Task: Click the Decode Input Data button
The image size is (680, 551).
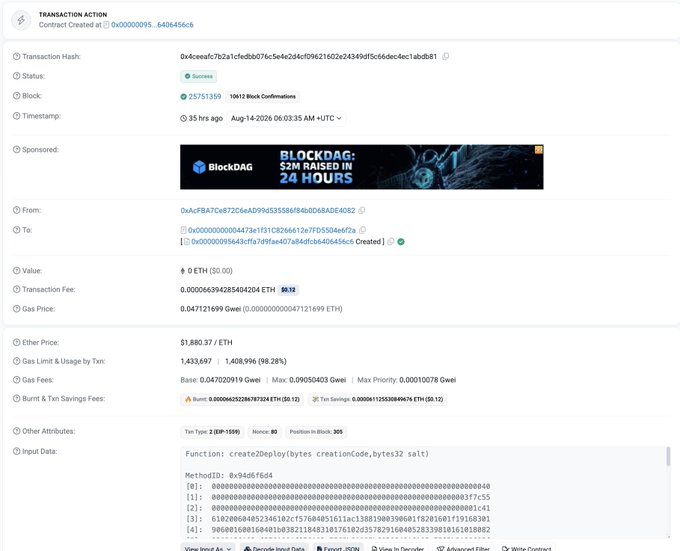Action: click(274, 548)
